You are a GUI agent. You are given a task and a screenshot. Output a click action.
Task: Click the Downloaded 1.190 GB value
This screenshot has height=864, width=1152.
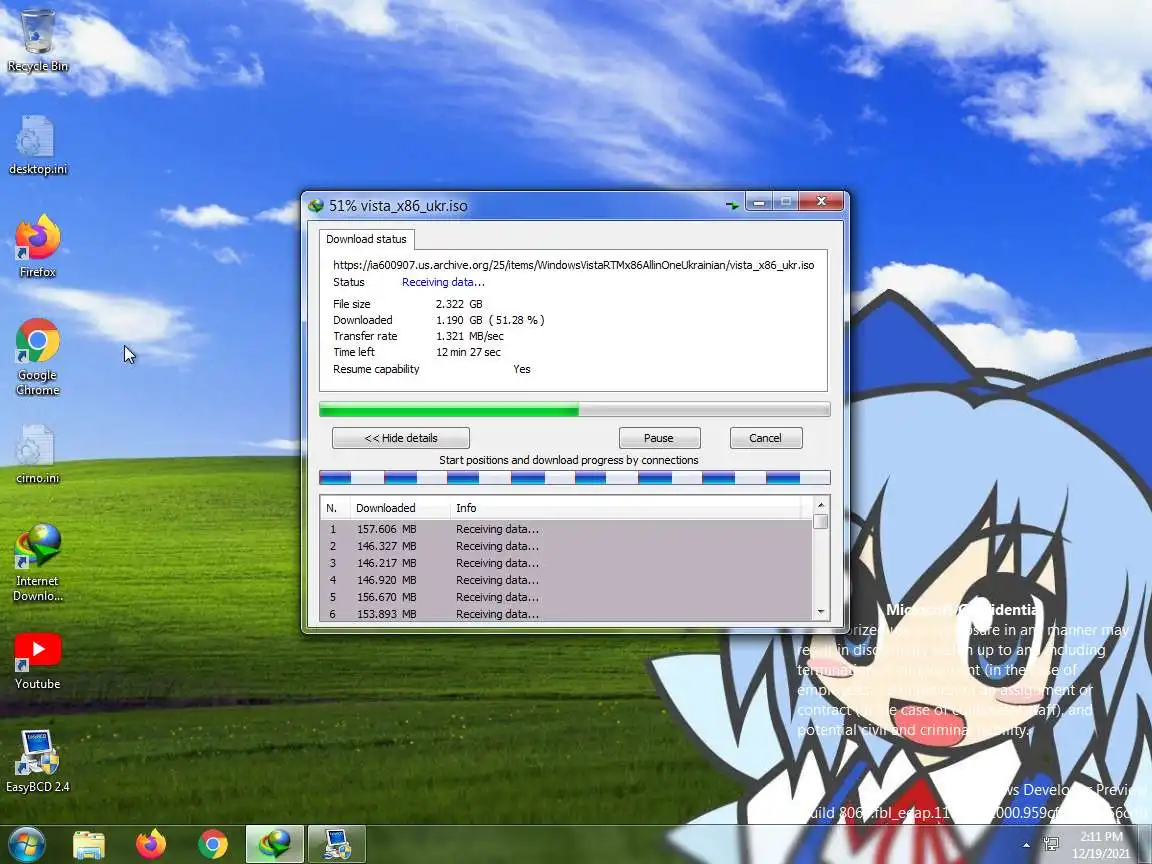[x=490, y=320]
